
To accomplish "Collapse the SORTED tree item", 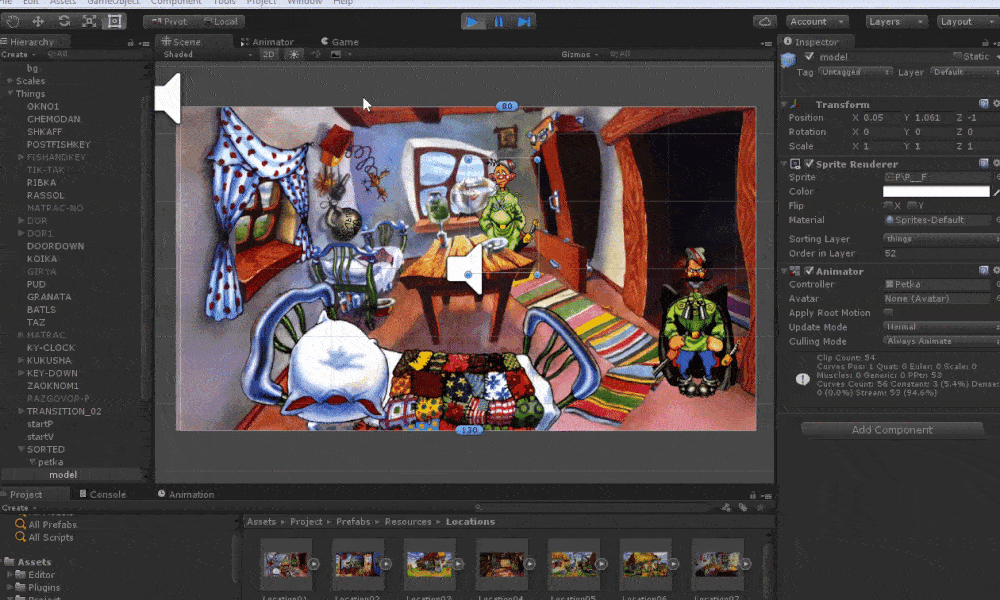I will [x=21, y=449].
